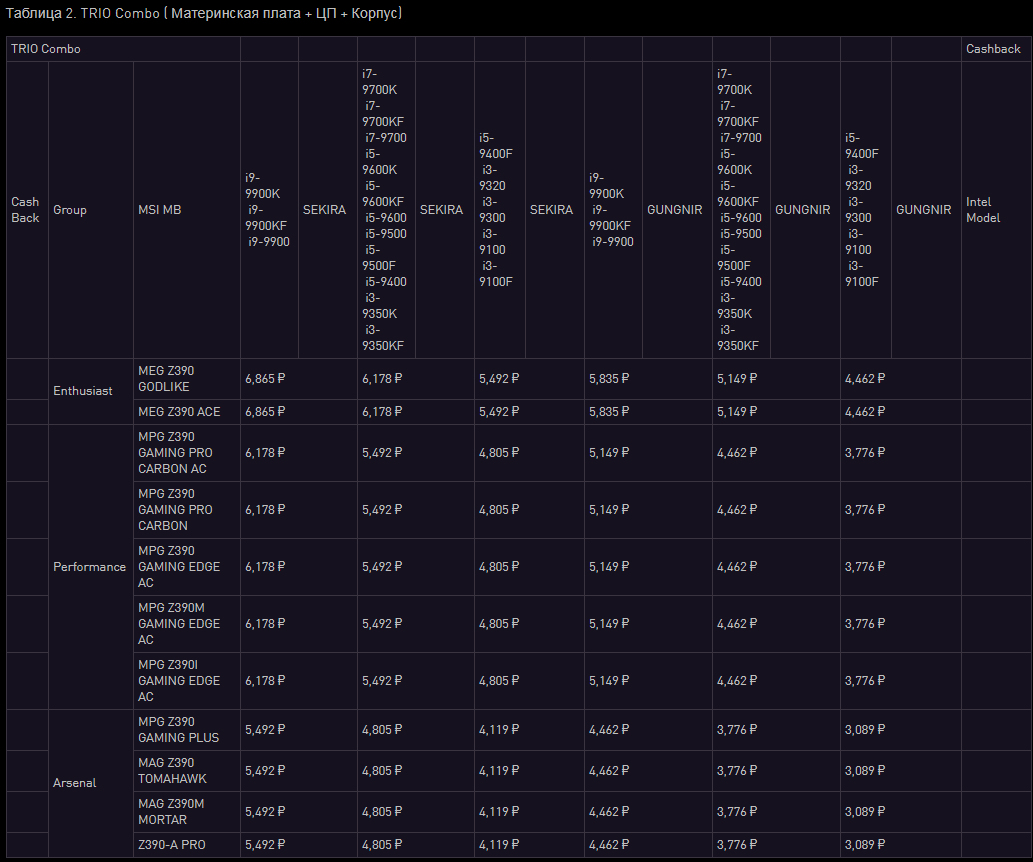
Task: Select the 'Cash Back' column header
Action: (25, 210)
